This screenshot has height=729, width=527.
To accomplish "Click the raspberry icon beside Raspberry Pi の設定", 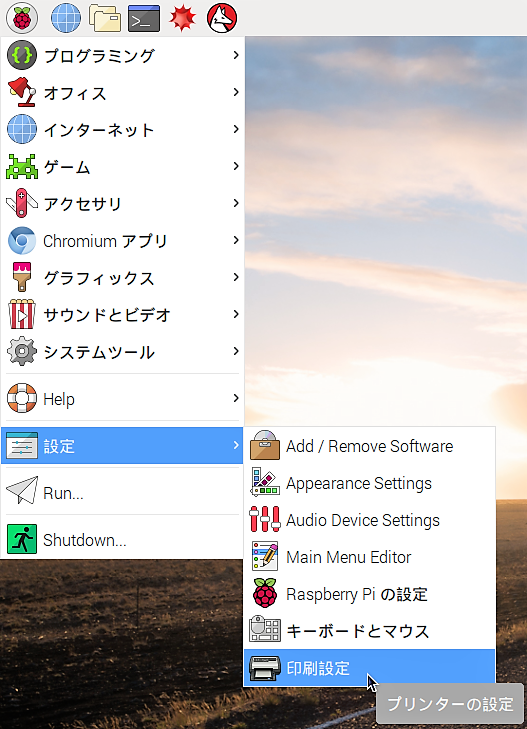I will [265, 593].
